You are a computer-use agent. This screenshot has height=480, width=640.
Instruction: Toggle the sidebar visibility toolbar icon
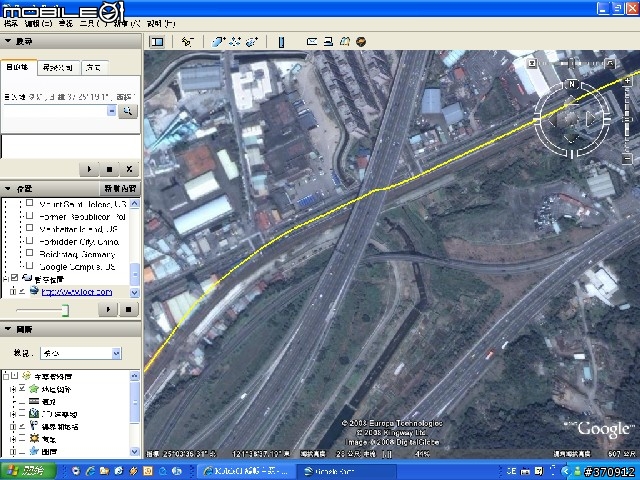coord(157,42)
